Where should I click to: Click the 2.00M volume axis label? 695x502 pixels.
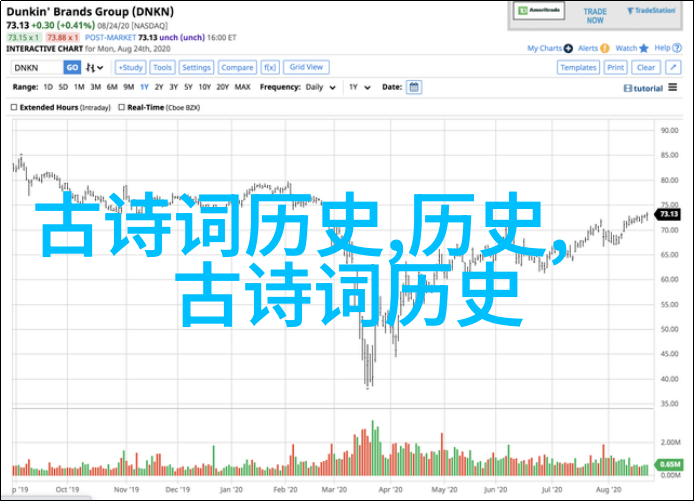coord(670,442)
